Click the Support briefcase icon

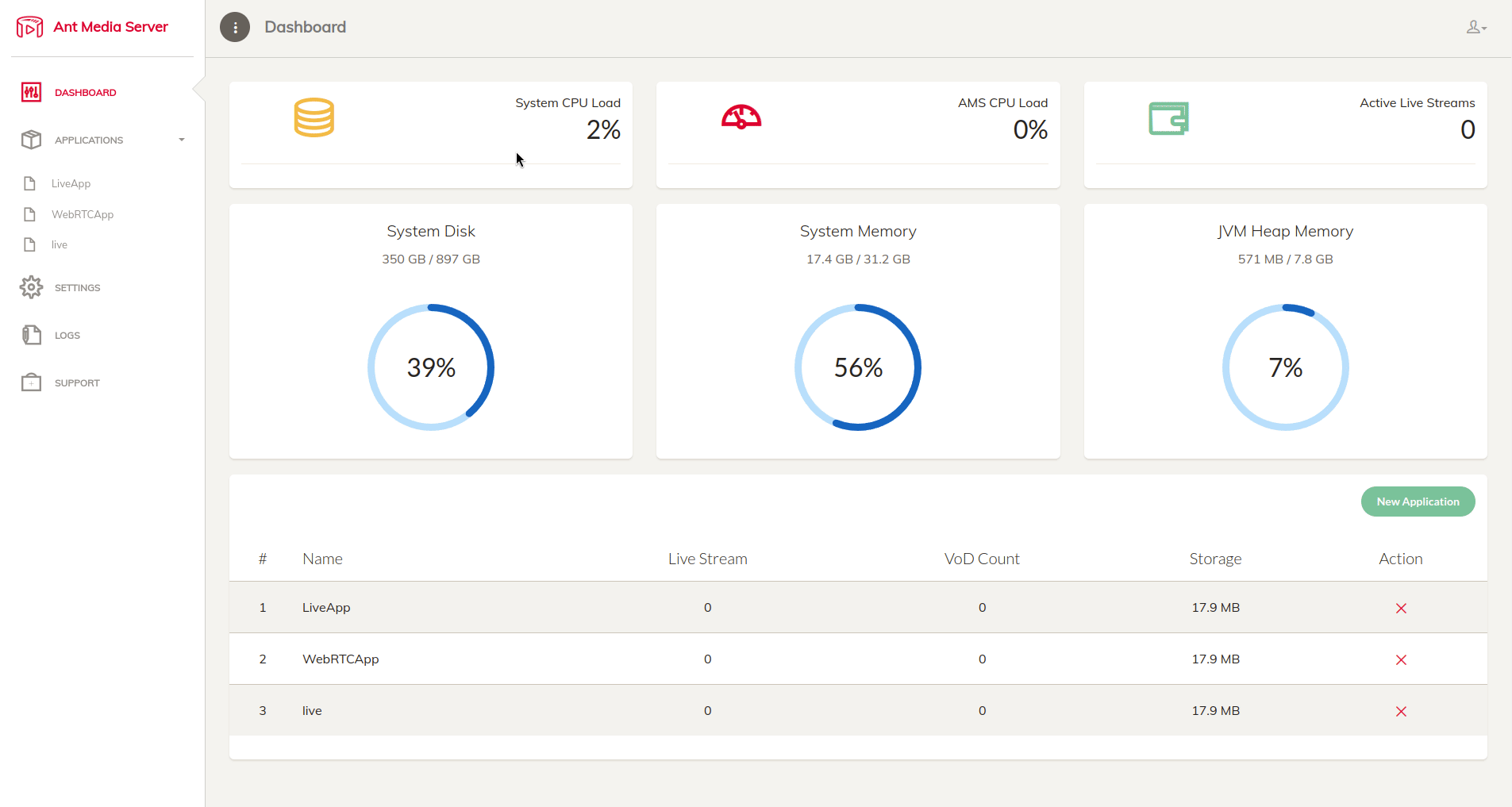tap(31, 382)
